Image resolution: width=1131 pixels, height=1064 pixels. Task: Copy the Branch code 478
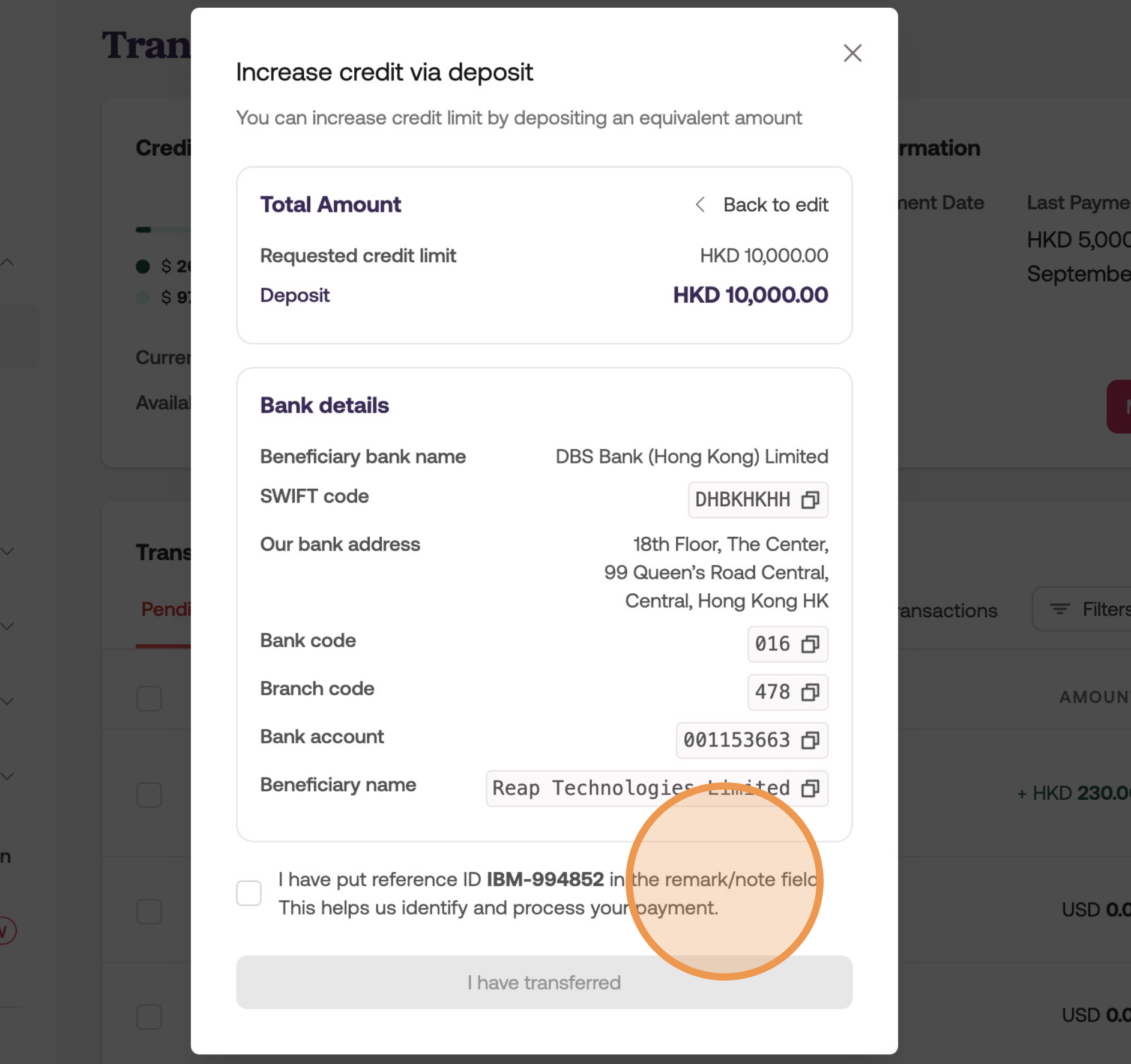pyautogui.click(x=811, y=692)
